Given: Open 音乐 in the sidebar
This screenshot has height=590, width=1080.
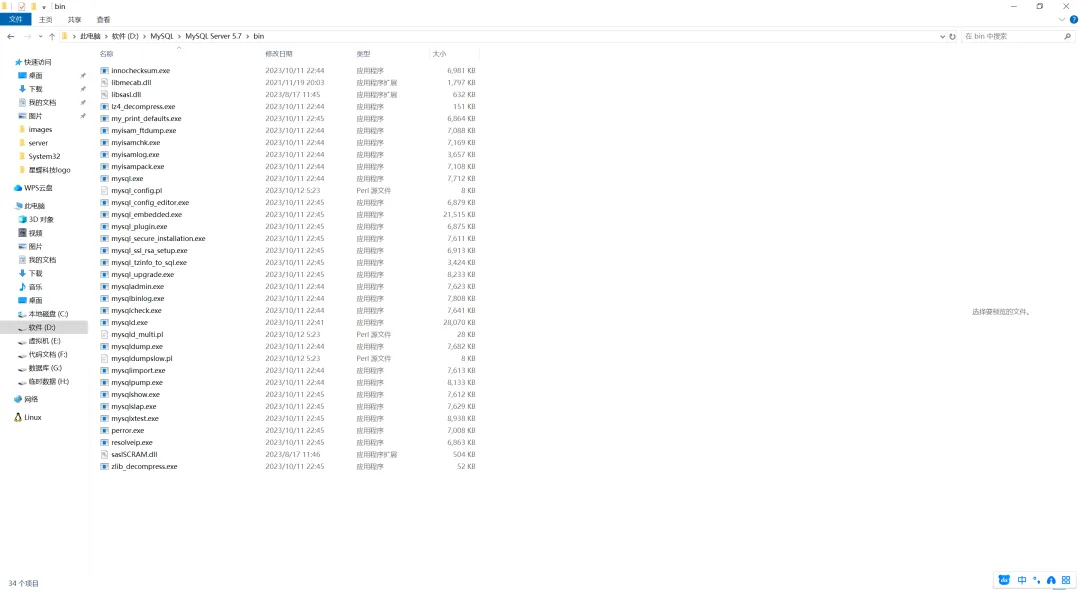Looking at the screenshot, I should click(x=35, y=287).
